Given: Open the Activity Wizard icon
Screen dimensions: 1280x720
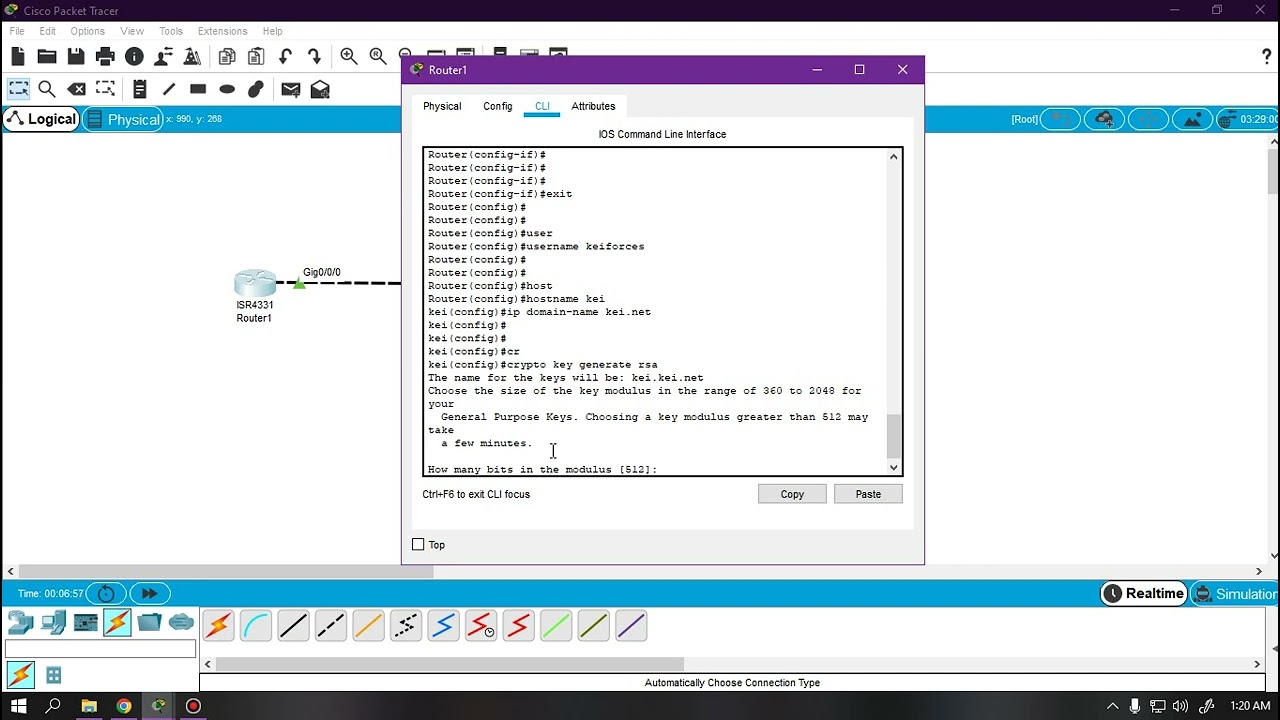Looking at the screenshot, I should 163,57.
